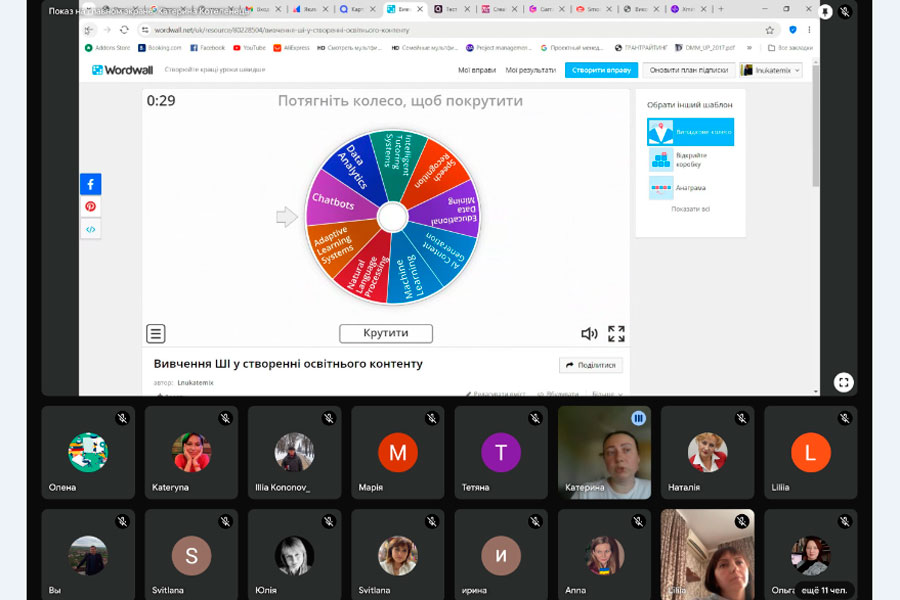This screenshot has width=900, height=600.
Task: Click muted mic icon on ирина's tile
Action: click(536, 521)
